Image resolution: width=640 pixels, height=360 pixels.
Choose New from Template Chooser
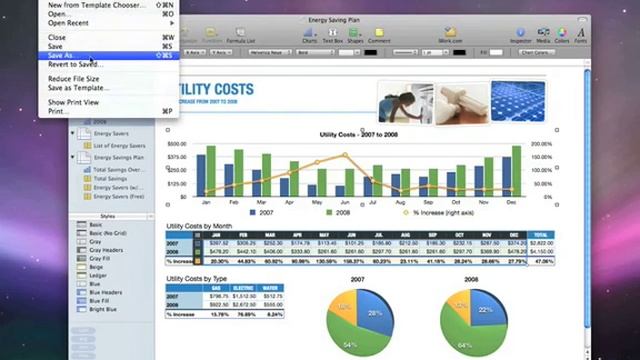point(109,5)
